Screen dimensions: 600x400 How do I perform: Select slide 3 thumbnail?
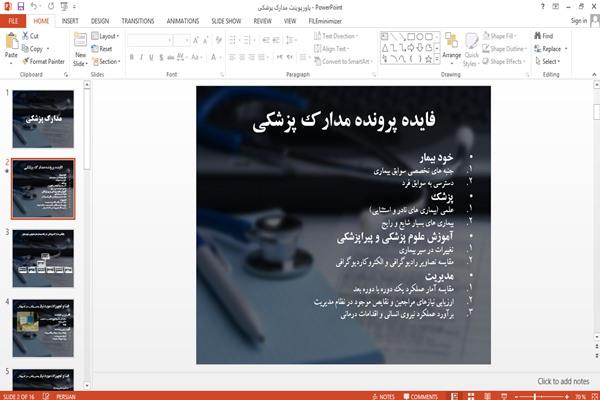[43, 258]
